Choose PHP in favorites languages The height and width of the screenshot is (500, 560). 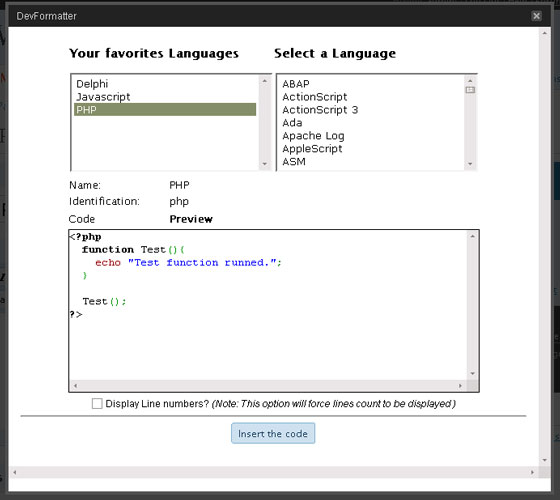click(x=165, y=110)
